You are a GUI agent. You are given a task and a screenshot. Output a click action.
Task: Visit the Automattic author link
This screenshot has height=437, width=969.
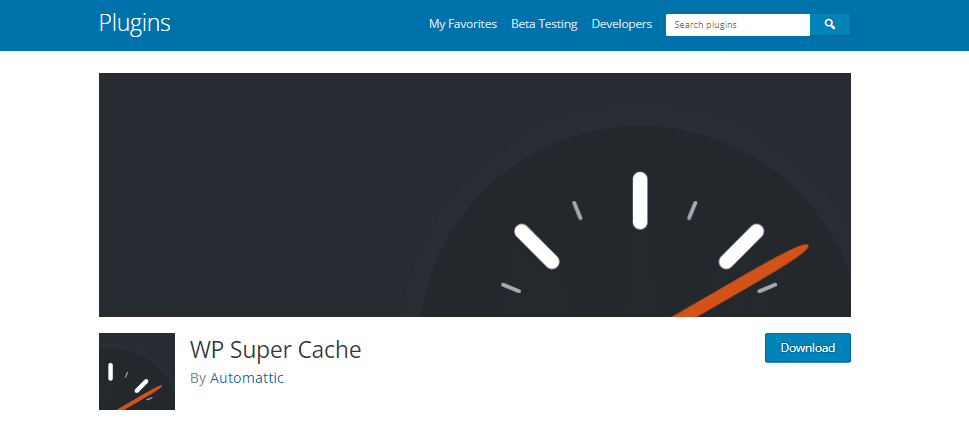(x=247, y=378)
